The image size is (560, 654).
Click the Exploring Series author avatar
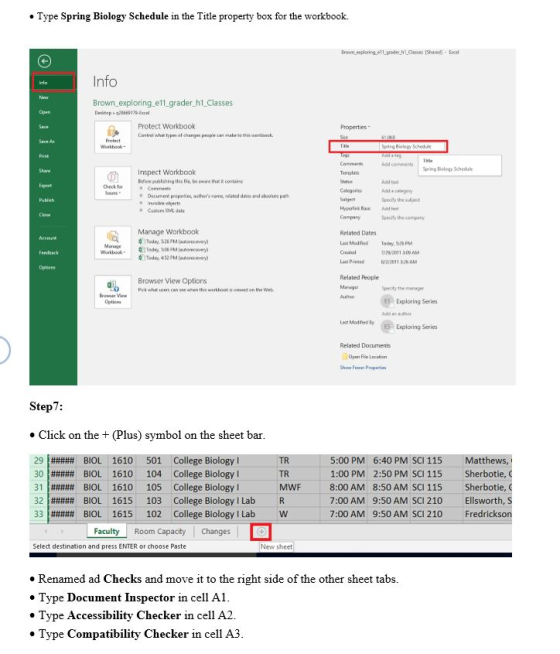(x=387, y=301)
